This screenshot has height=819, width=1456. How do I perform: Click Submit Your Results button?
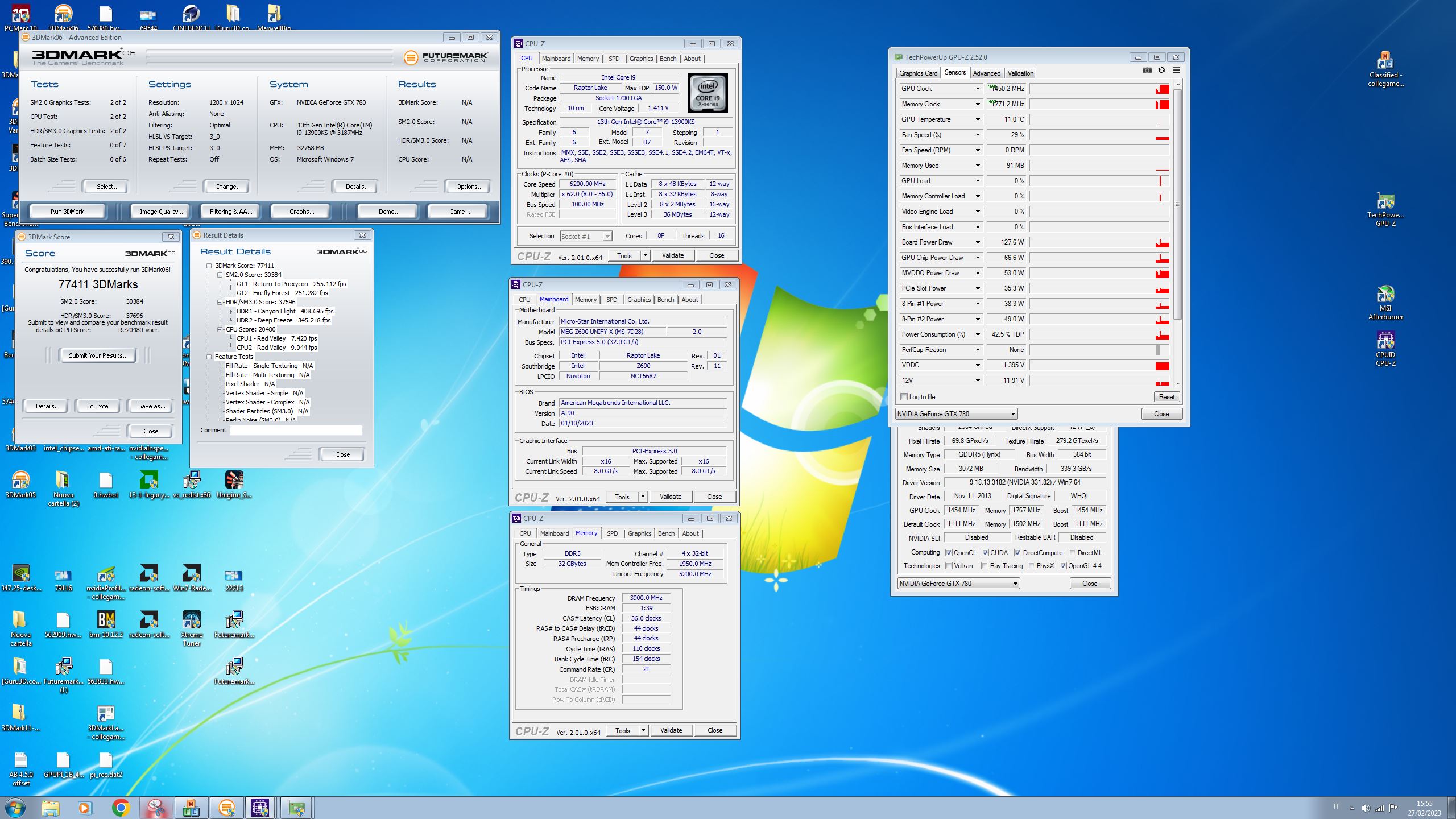click(98, 355)
